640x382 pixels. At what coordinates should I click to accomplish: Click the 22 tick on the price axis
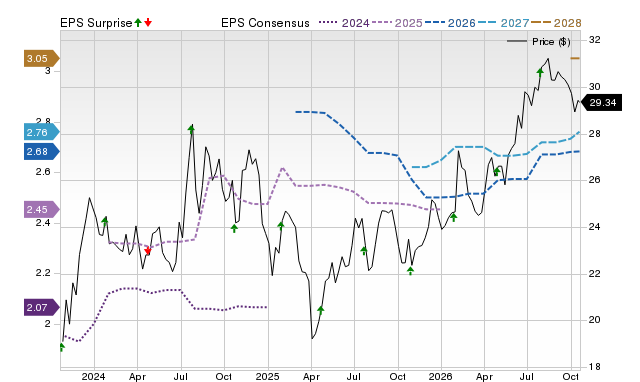coord(595,273)
